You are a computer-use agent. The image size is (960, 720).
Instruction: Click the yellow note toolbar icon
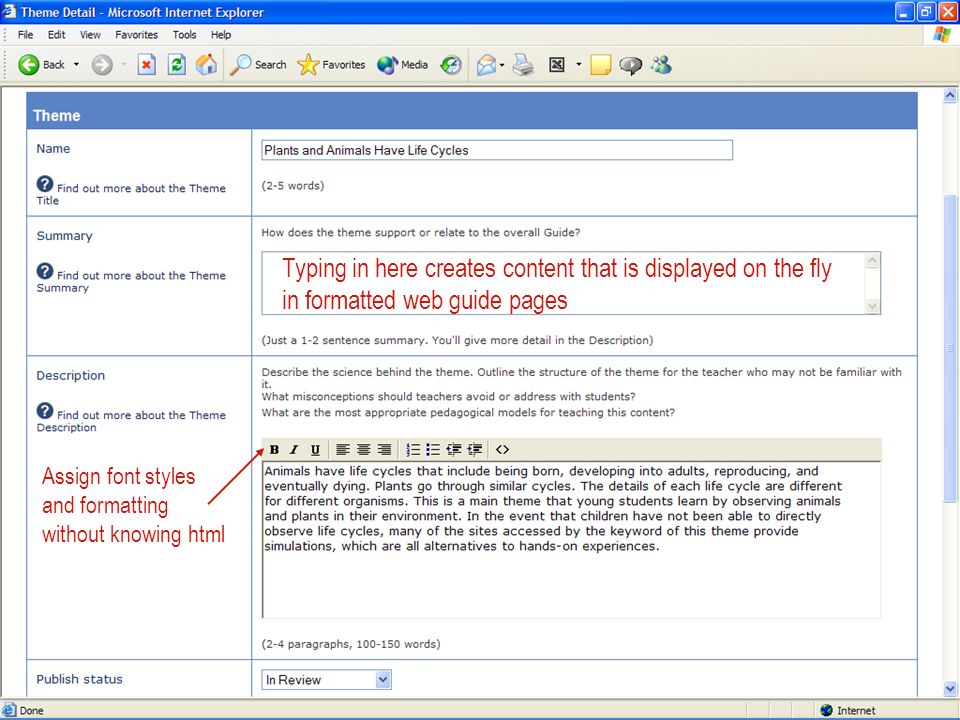601,64
